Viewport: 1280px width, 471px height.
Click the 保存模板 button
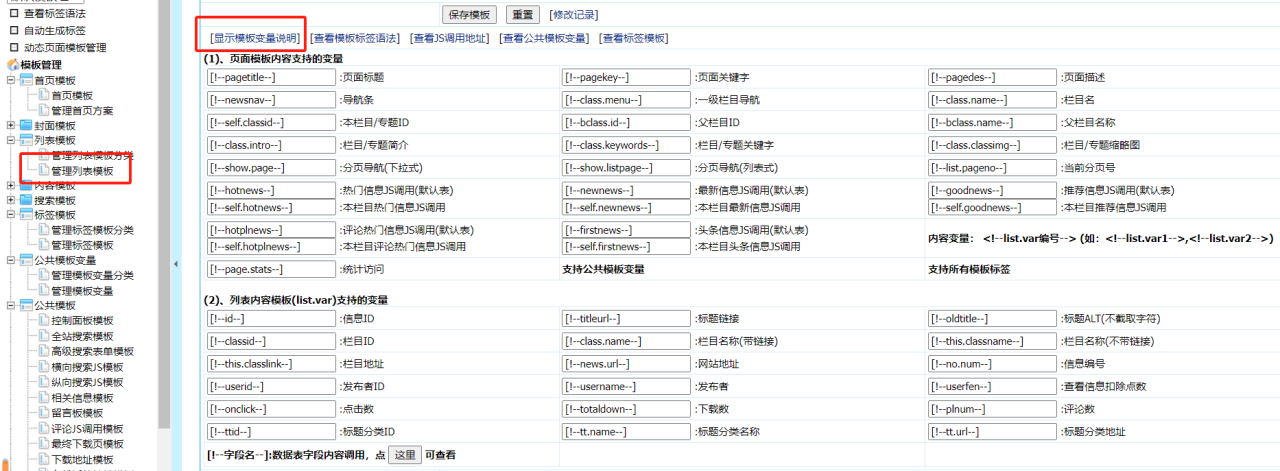tap(470, 15)
